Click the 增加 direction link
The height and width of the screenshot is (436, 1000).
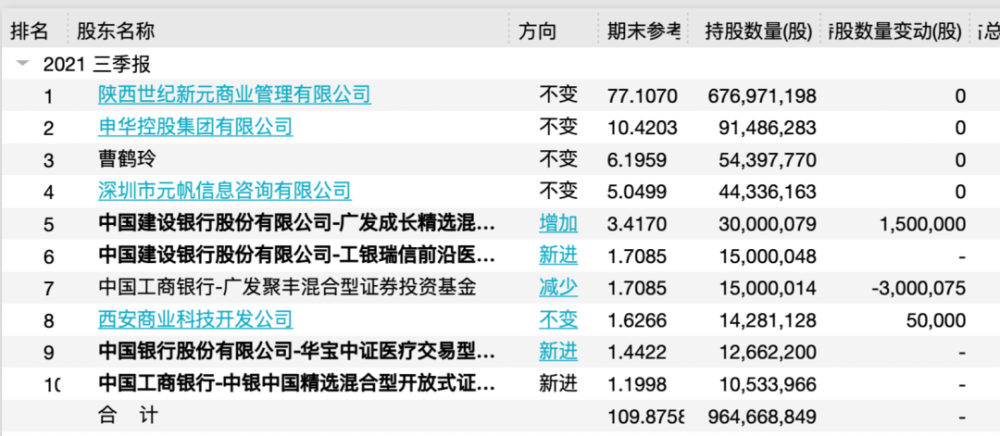pos(558,223)
